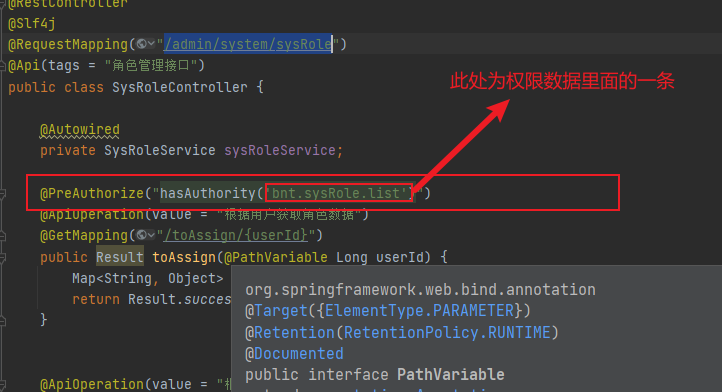Click RetentionPolicy.RUNTIME link in popup
The width and height of the screenshot is (722, 392).
tap(447, 333)
